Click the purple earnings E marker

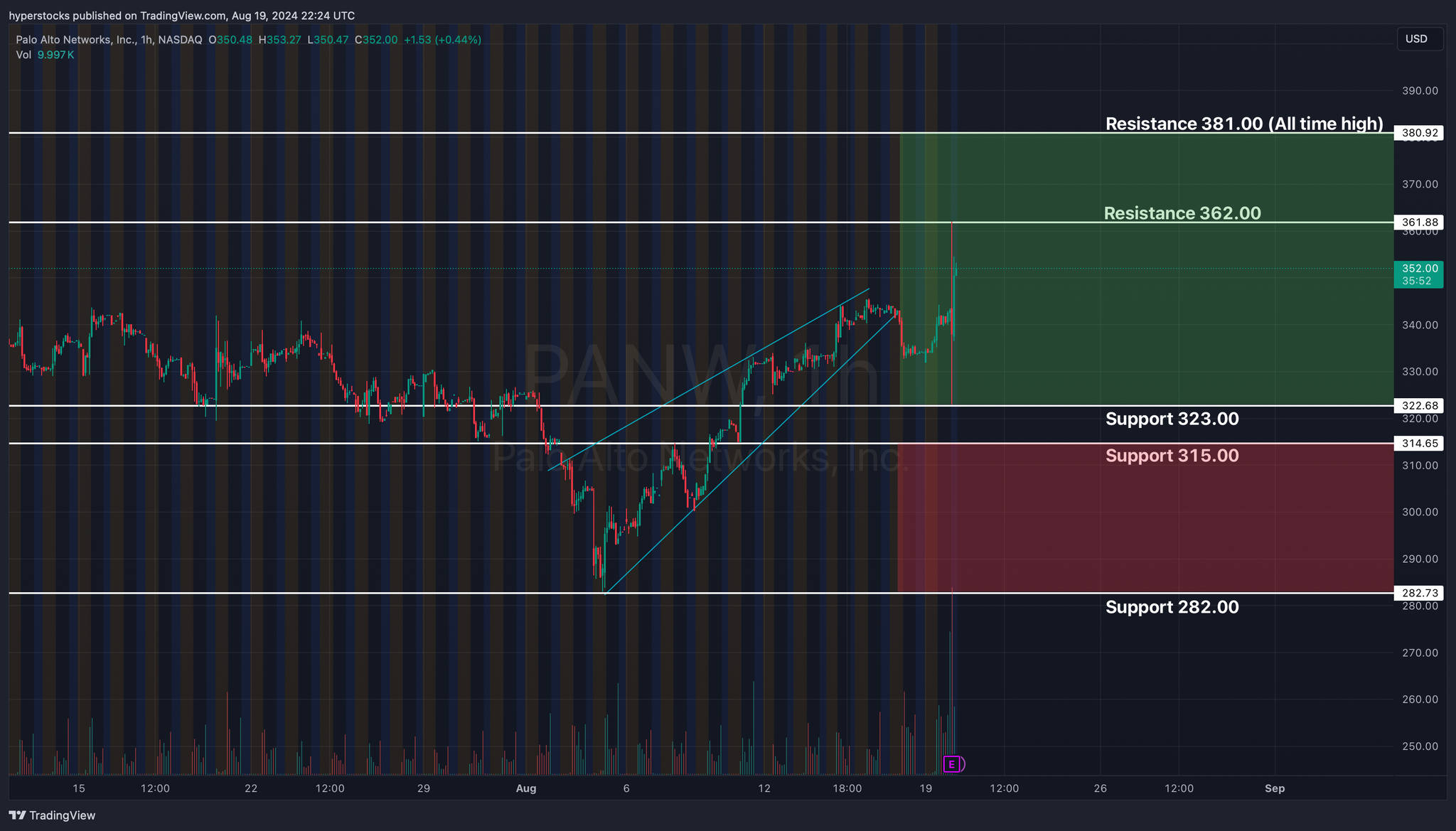click(x=952, y=764)
